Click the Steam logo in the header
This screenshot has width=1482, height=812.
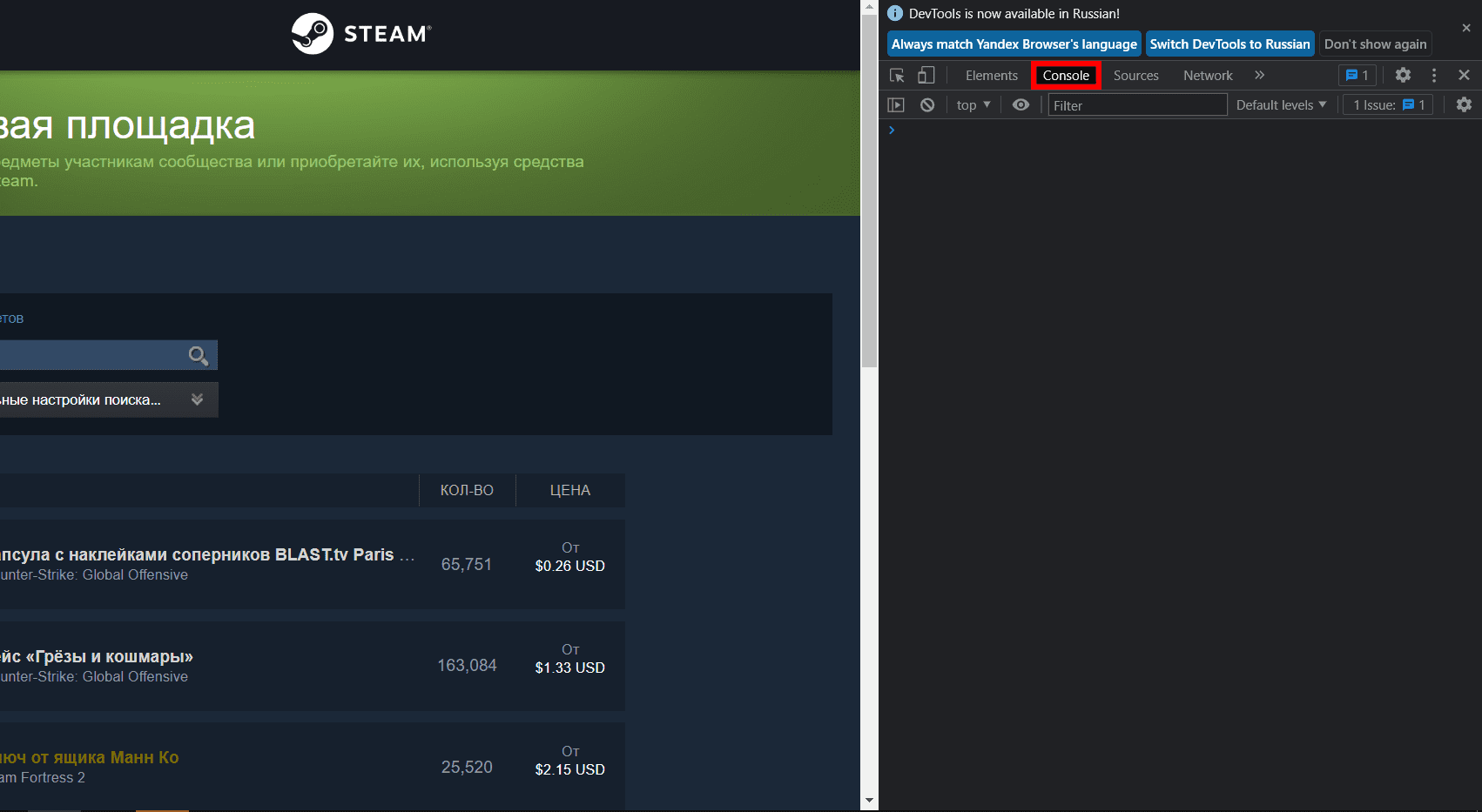361,34
